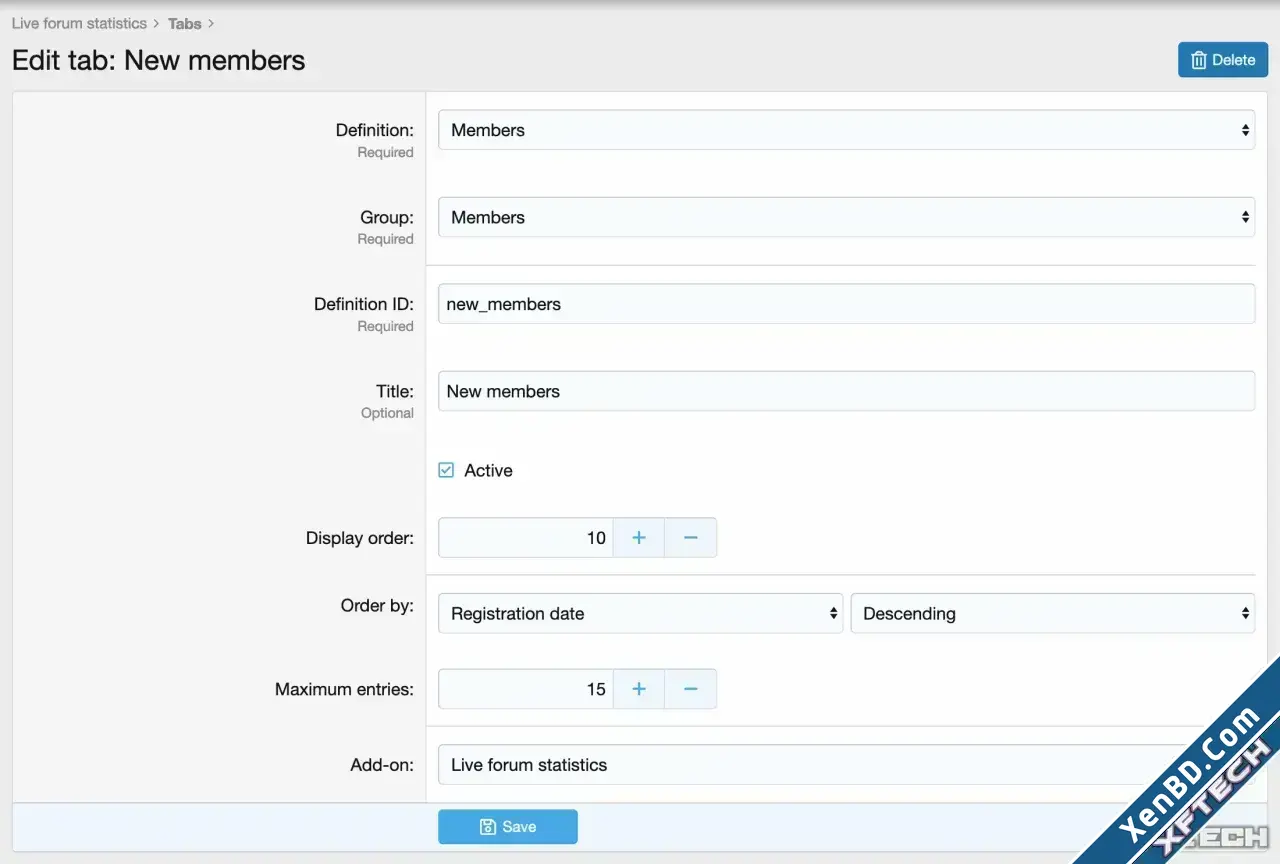This screenshot has width=1280, height=864.
Task: Open the Live forum statistics breadcrumb
Action: [79, 23]
